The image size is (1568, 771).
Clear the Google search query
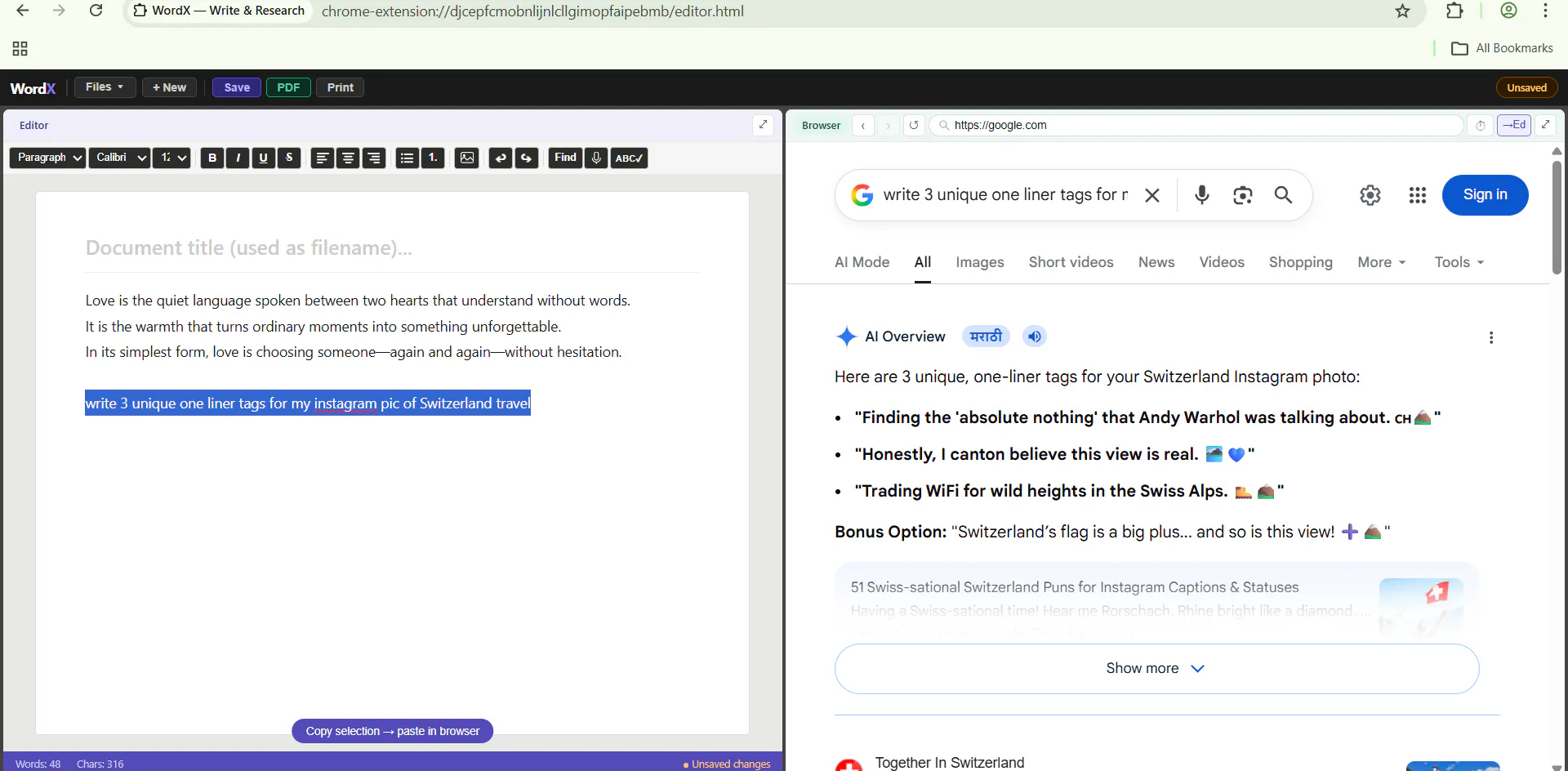pyautogui.click(x=1152, y=195)
